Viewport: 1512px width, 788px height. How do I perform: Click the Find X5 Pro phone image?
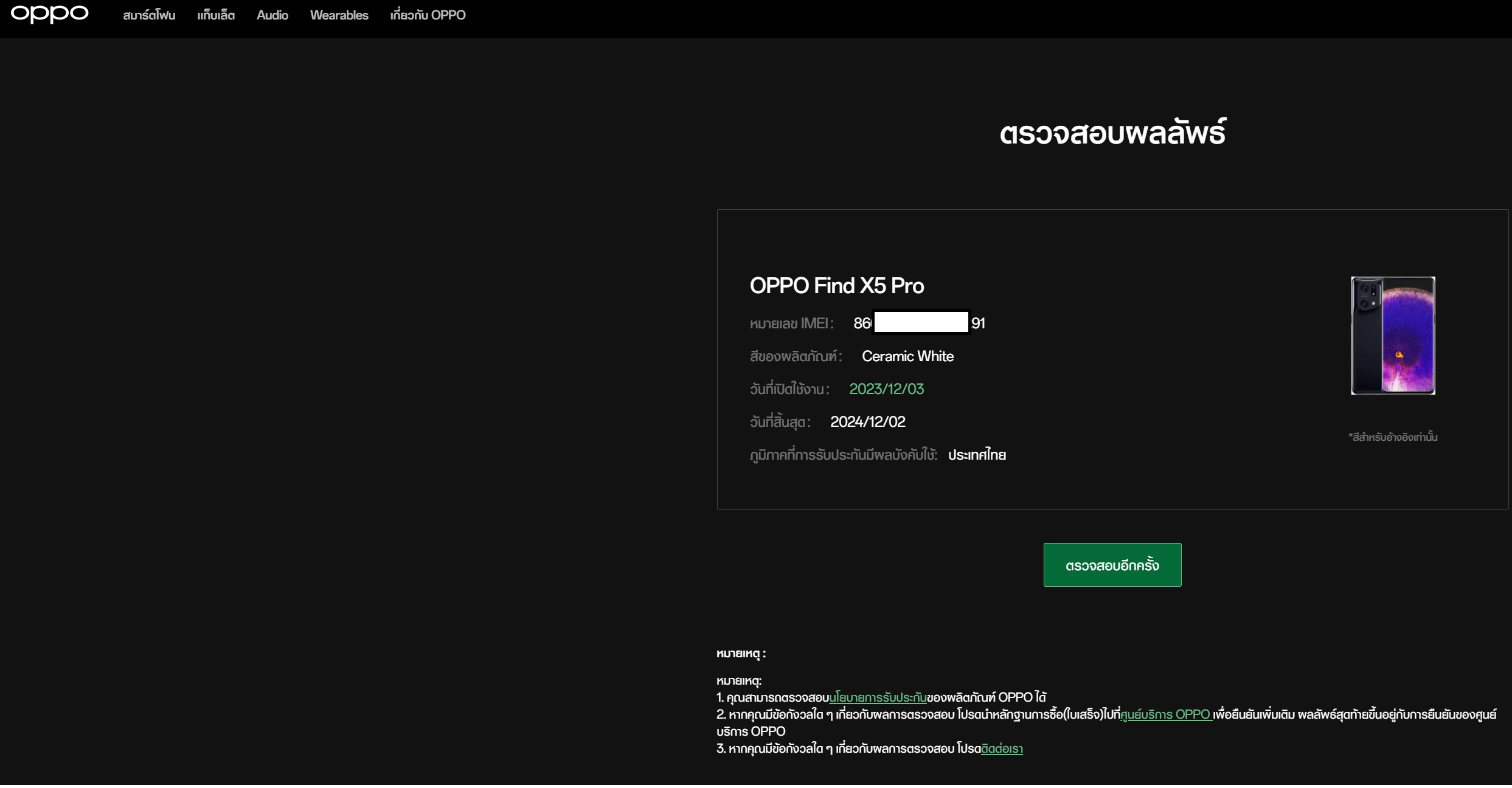pyautogui.click(x=1393, y=336)
